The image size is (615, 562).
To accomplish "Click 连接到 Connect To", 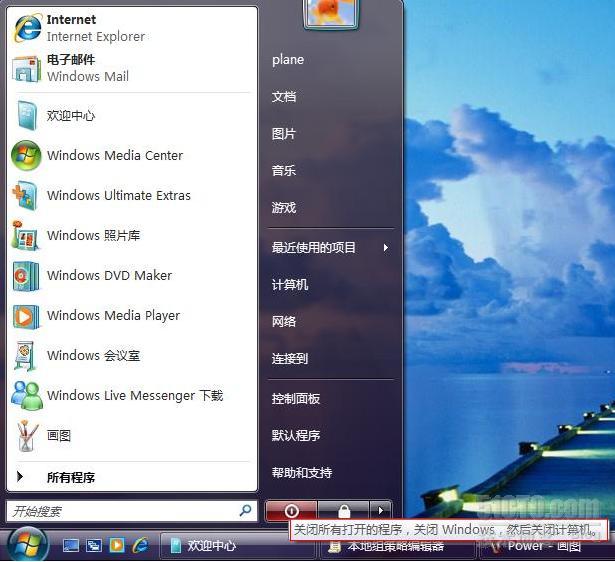I will point(290,358).
